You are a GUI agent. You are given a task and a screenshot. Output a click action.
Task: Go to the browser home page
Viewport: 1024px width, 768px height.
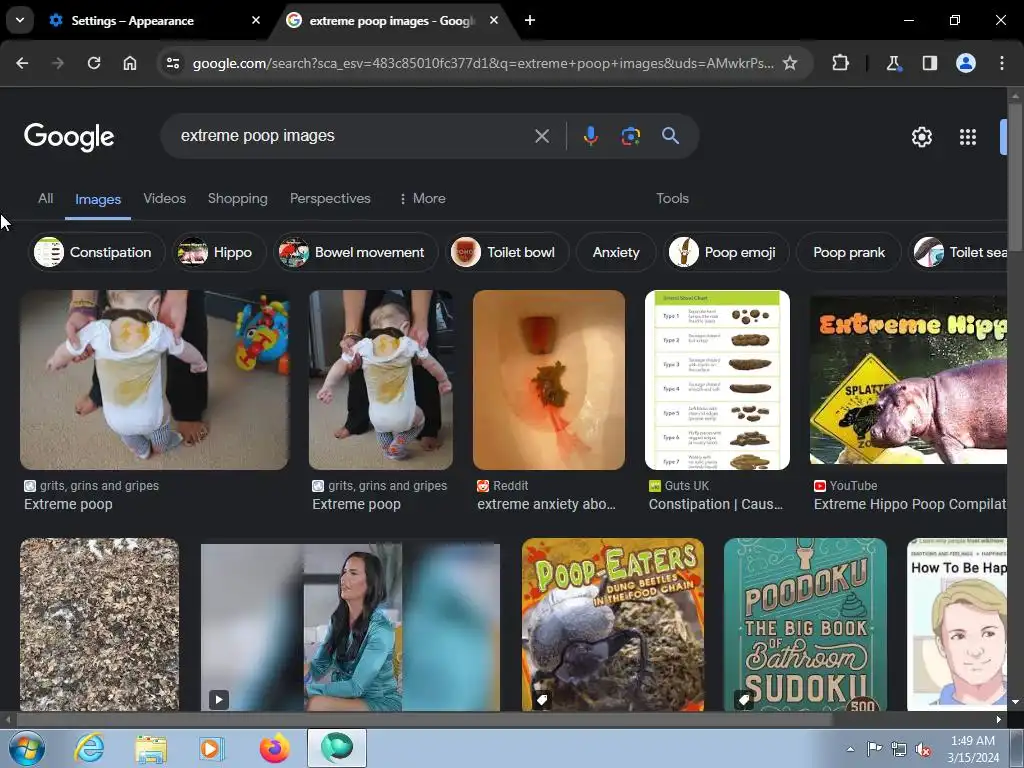130,63
